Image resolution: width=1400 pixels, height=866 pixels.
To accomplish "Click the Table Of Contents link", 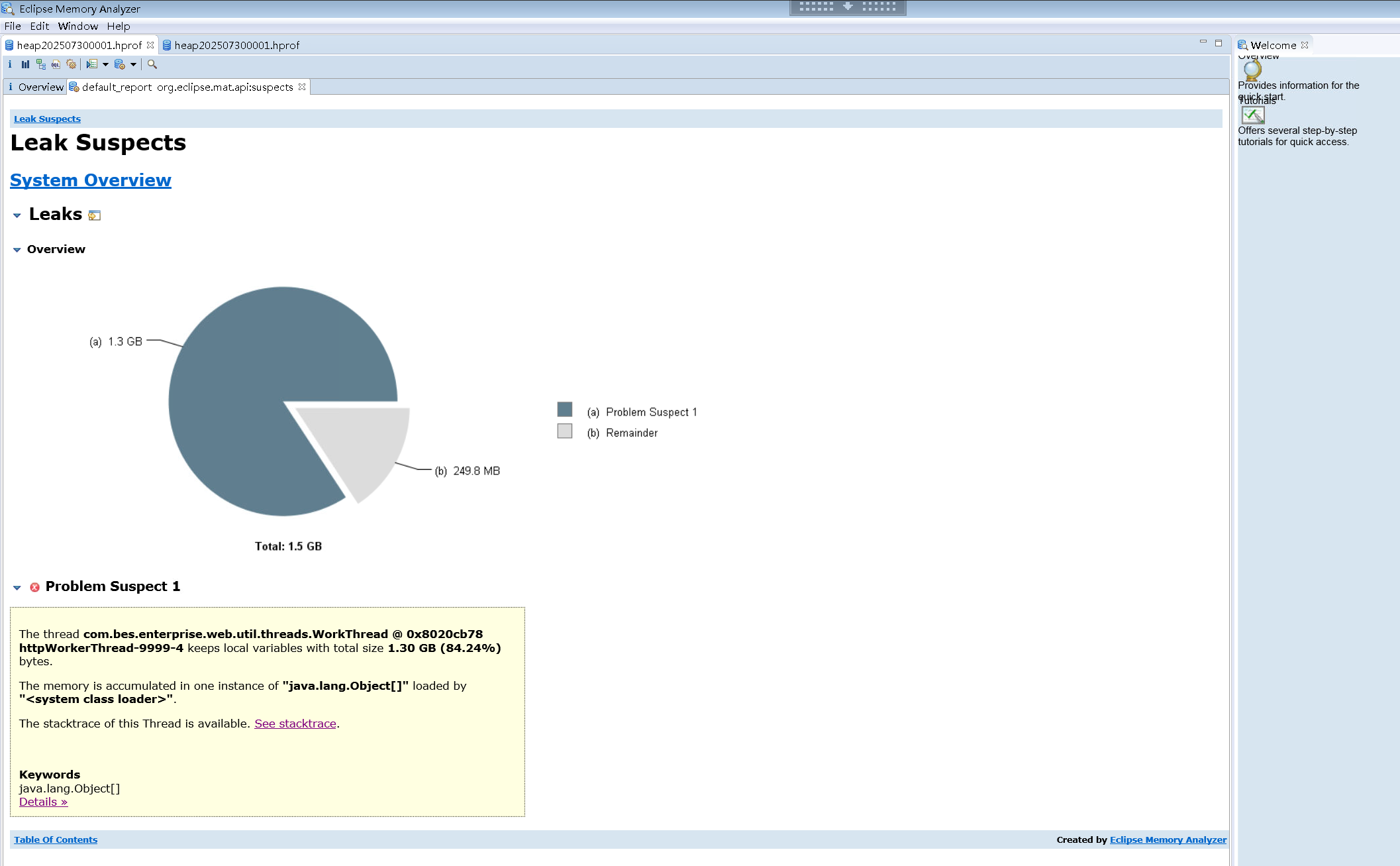I will point(56,839).
